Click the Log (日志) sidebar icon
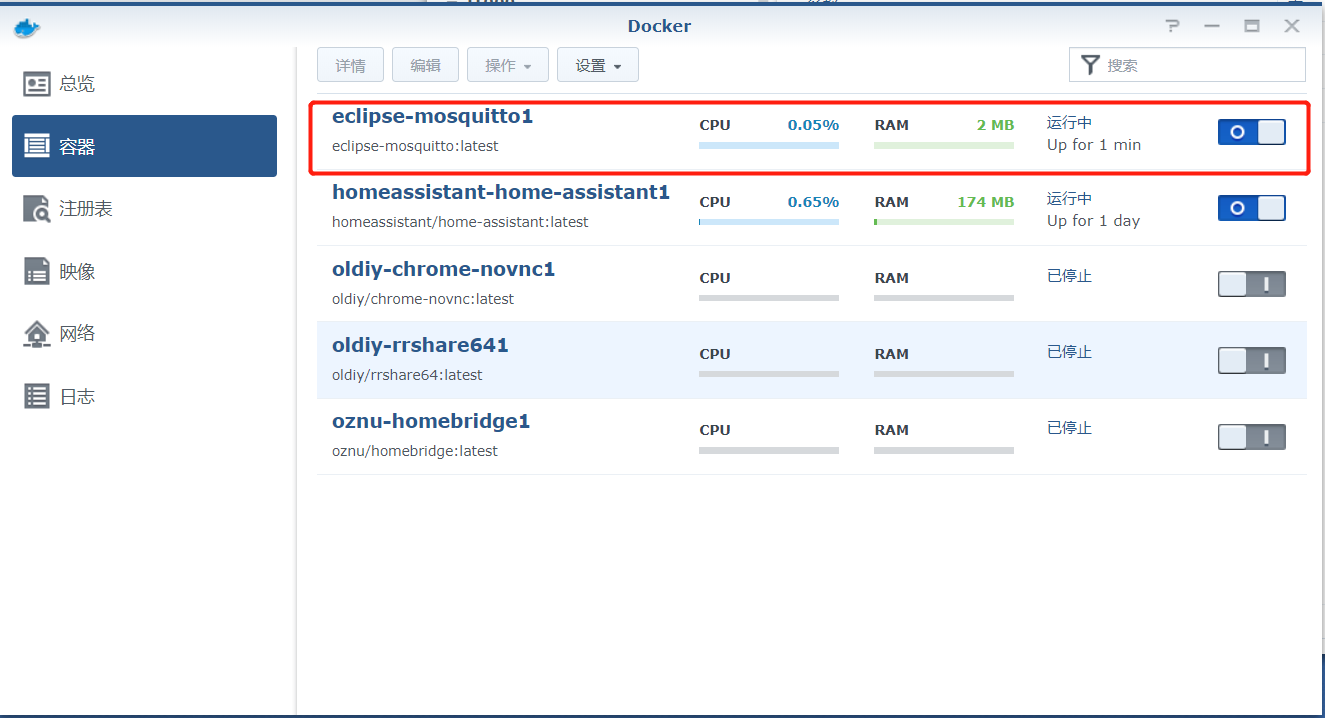1325x718 pixels. click(x=37, y=396)
